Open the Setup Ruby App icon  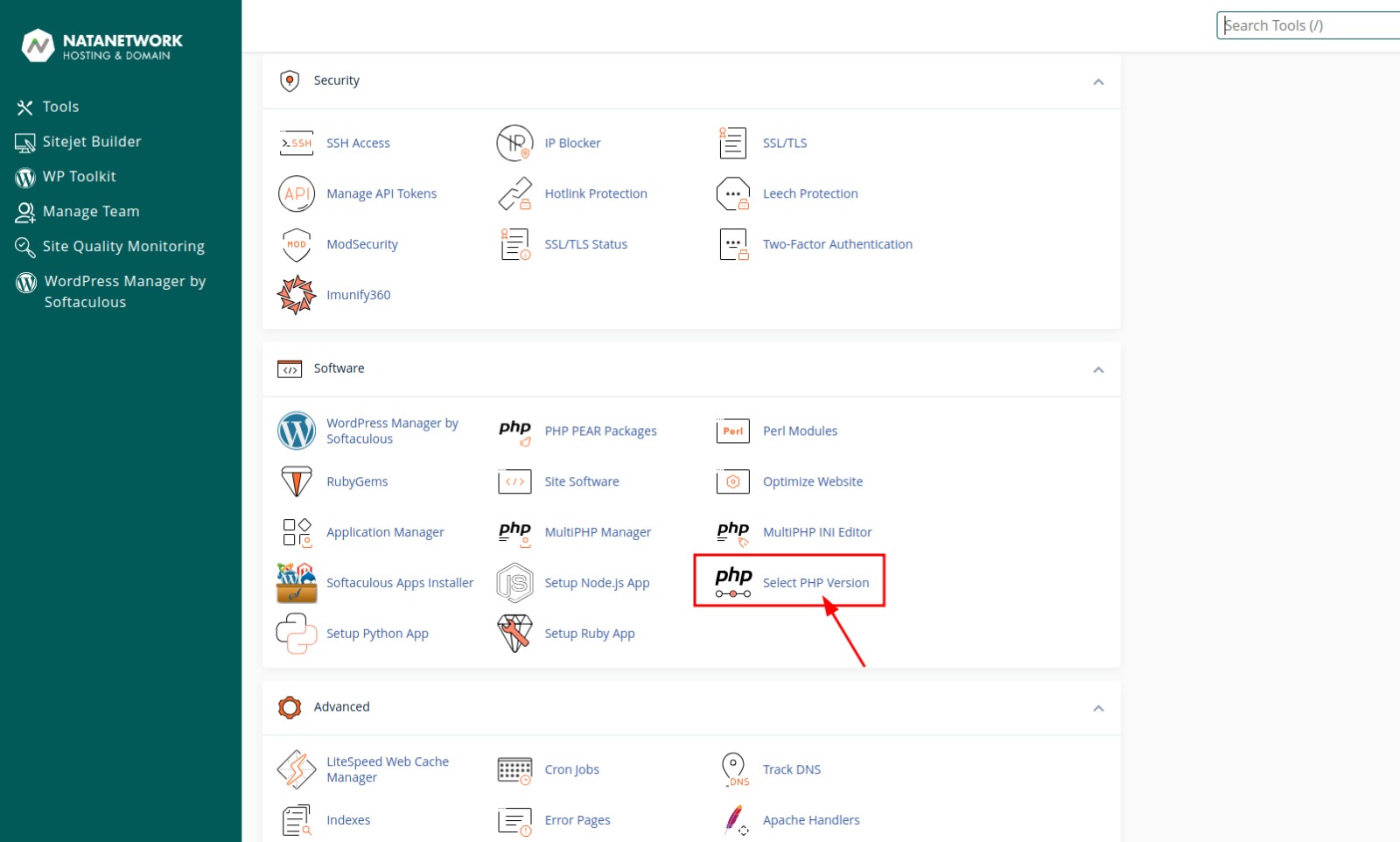pos(514,634)
